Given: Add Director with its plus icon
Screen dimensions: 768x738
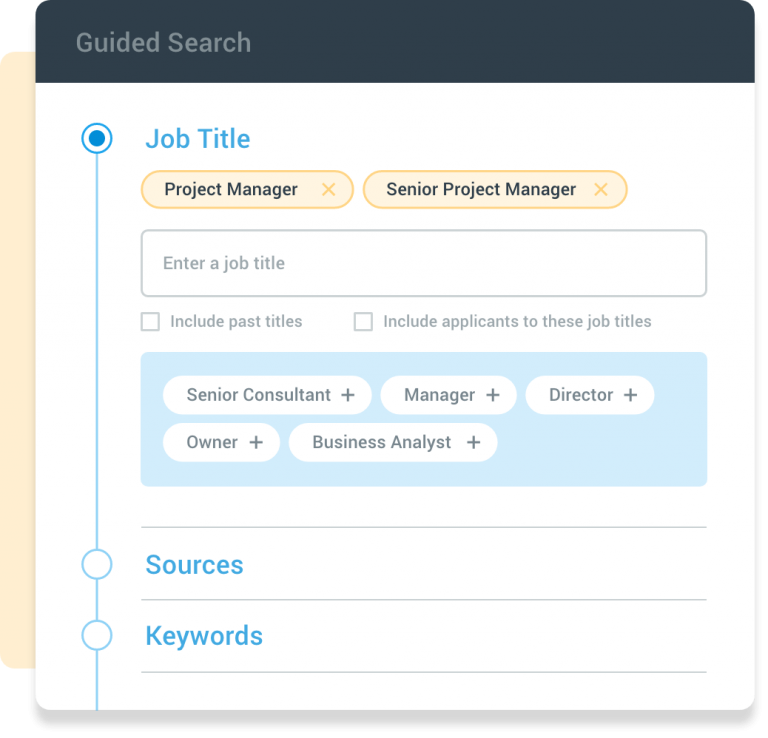Looking at the screenshot, I should (630, 395).
